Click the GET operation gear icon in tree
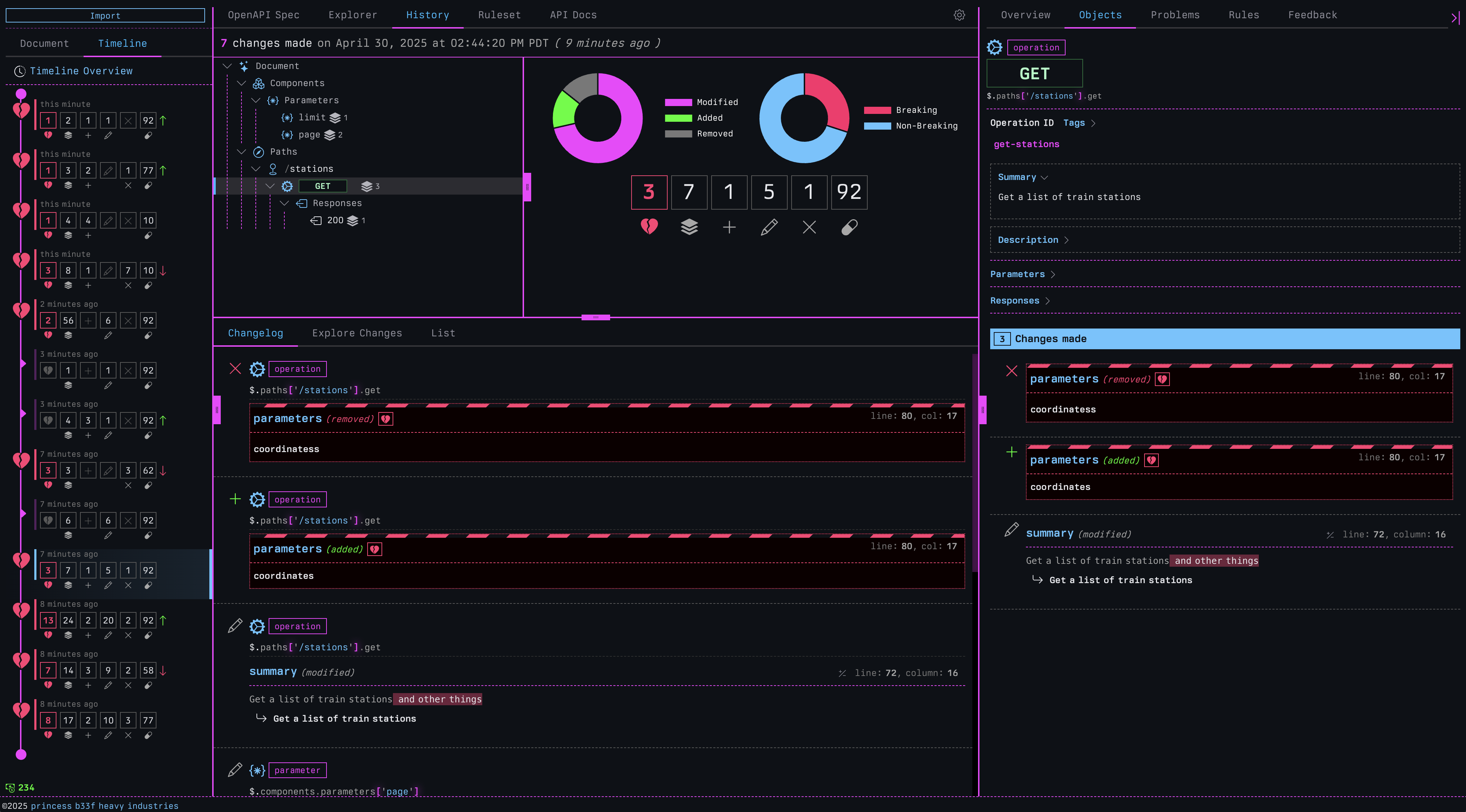Viewport: 1466px width, 812px height. 288,186
